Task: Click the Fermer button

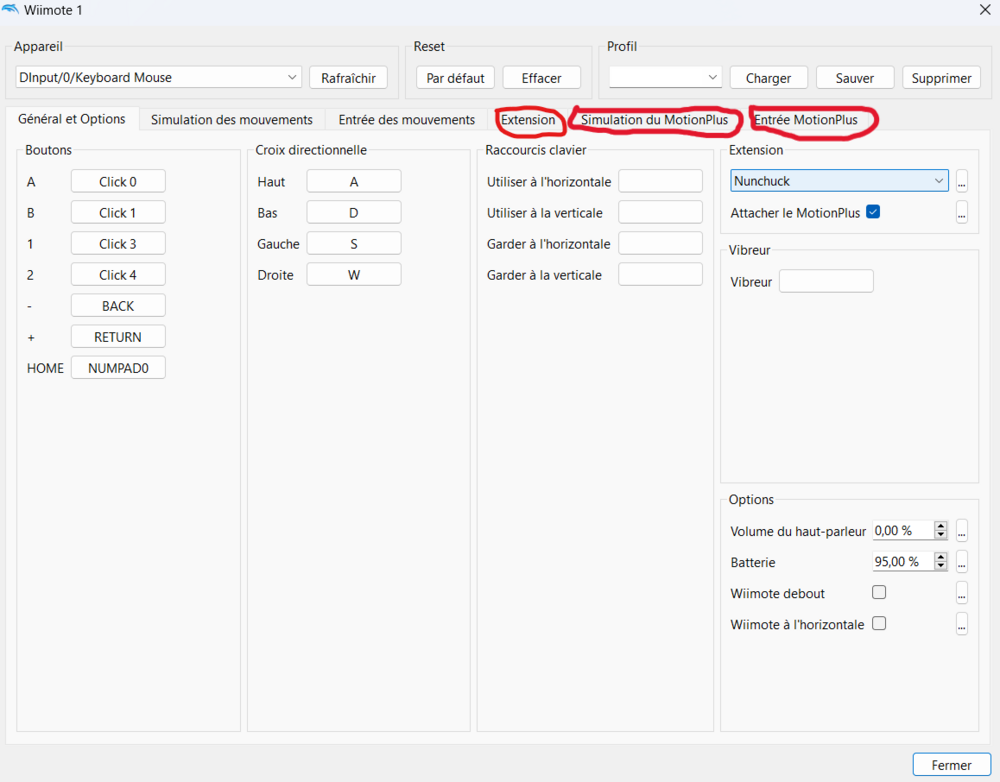Action: click(x=951, y=765)
